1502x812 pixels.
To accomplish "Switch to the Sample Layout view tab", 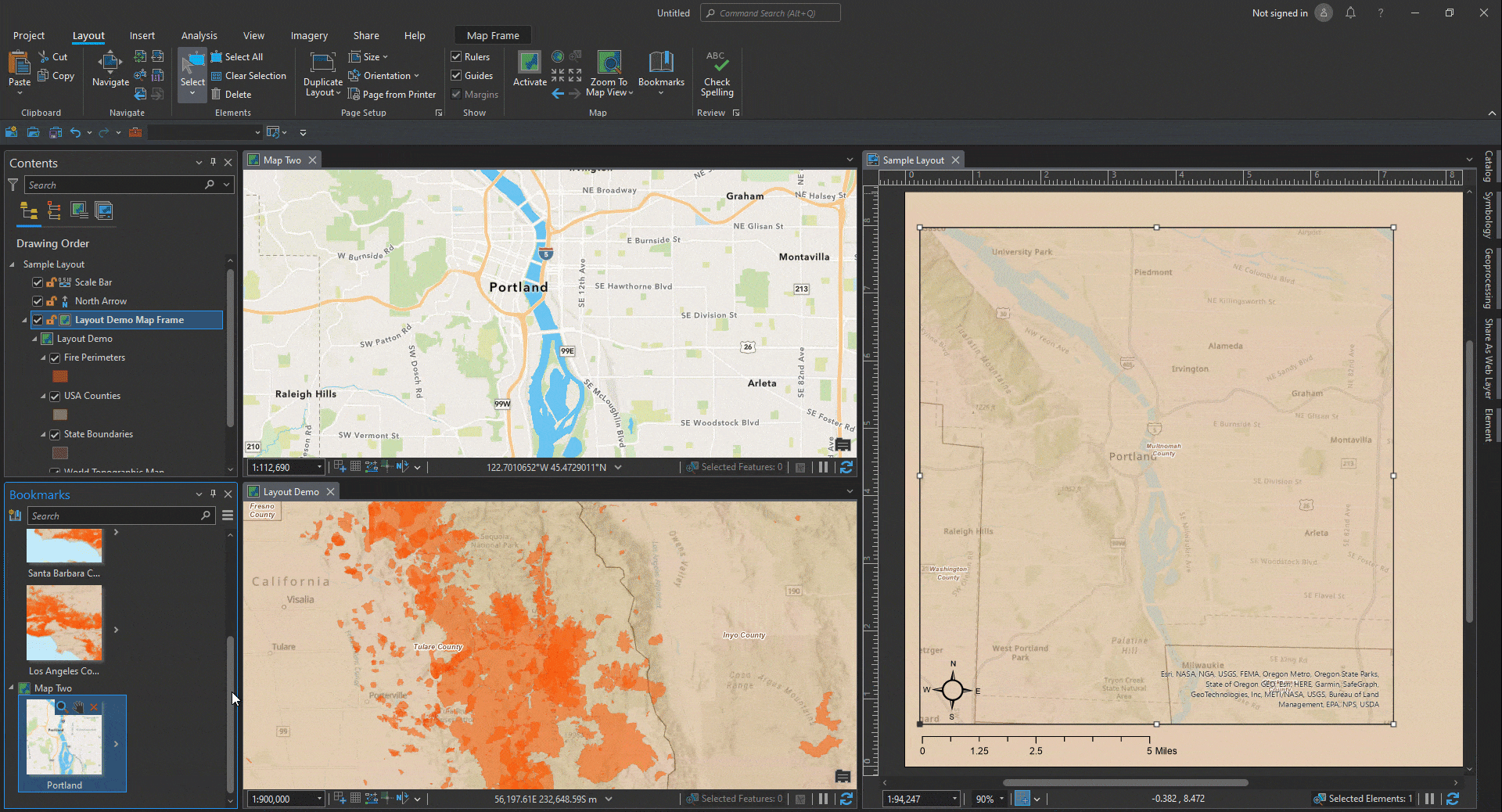I will (x=913, y=160).
